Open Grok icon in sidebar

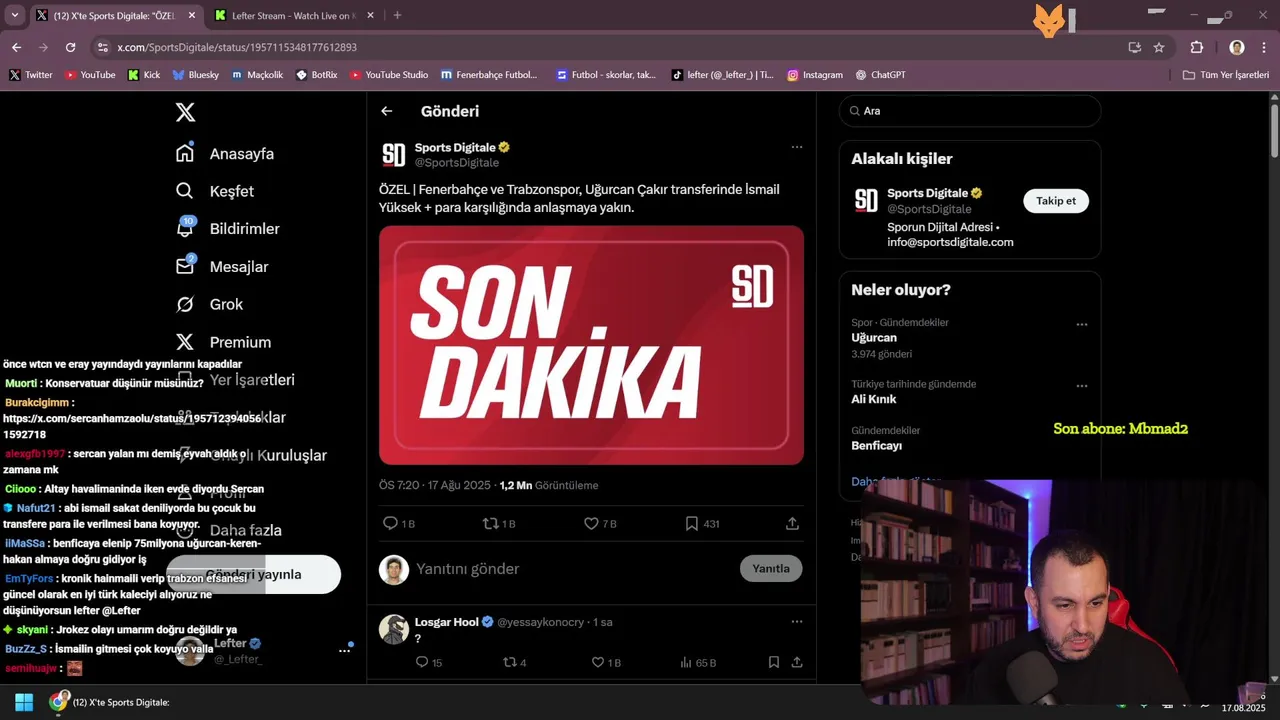tap(185, 304)
